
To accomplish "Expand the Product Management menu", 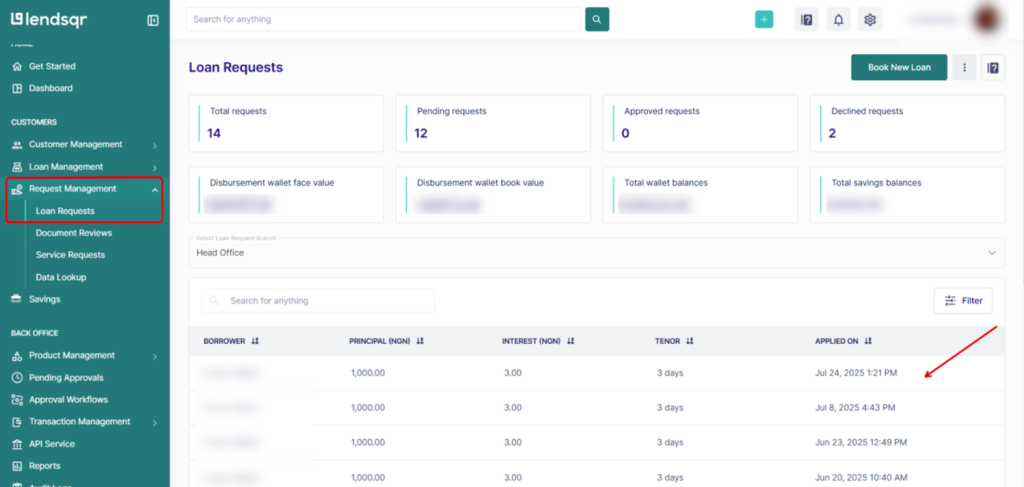I will point(154,356).
